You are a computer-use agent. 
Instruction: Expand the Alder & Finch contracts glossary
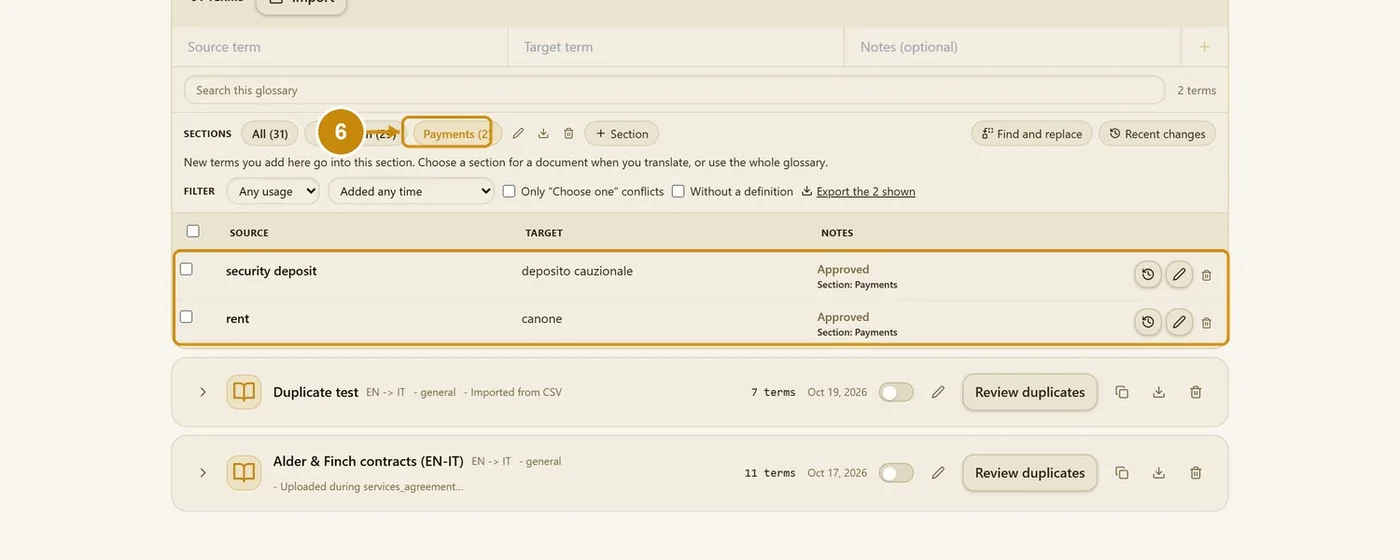point(203,473)
